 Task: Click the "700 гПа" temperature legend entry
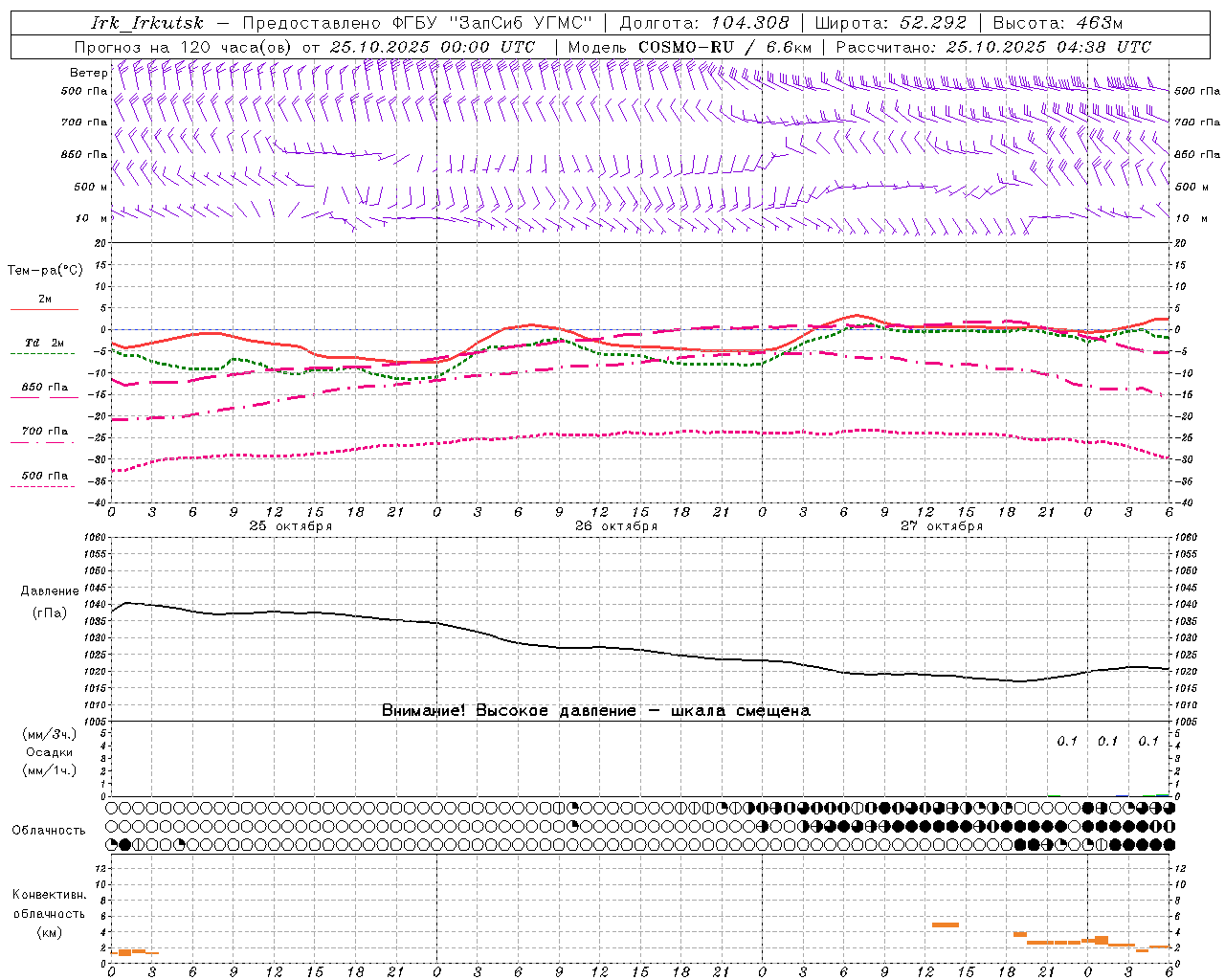click(x=45, y=432)
